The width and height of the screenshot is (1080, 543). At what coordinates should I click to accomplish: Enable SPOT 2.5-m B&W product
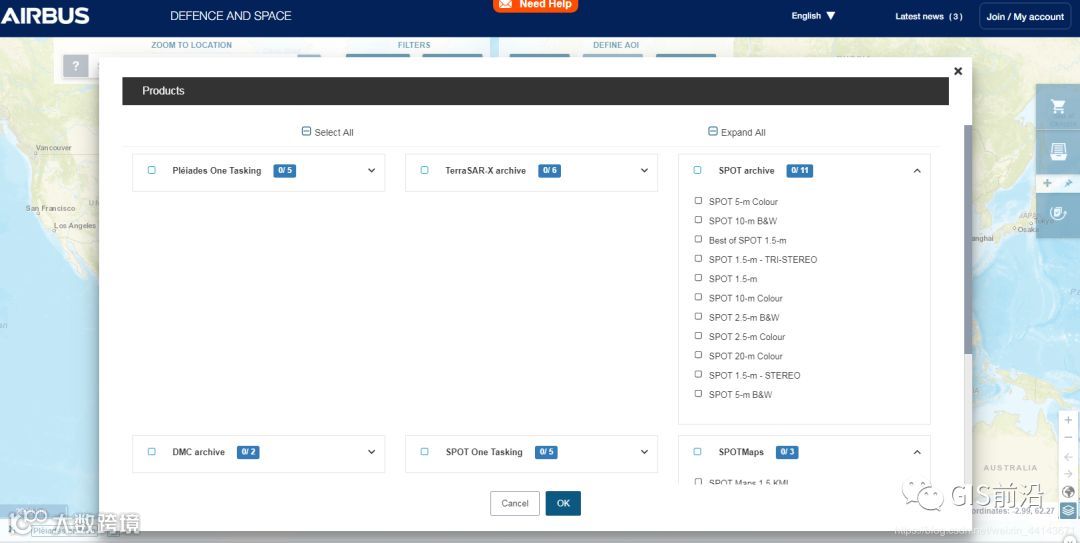pyautogui.click(x=698, y=317)
